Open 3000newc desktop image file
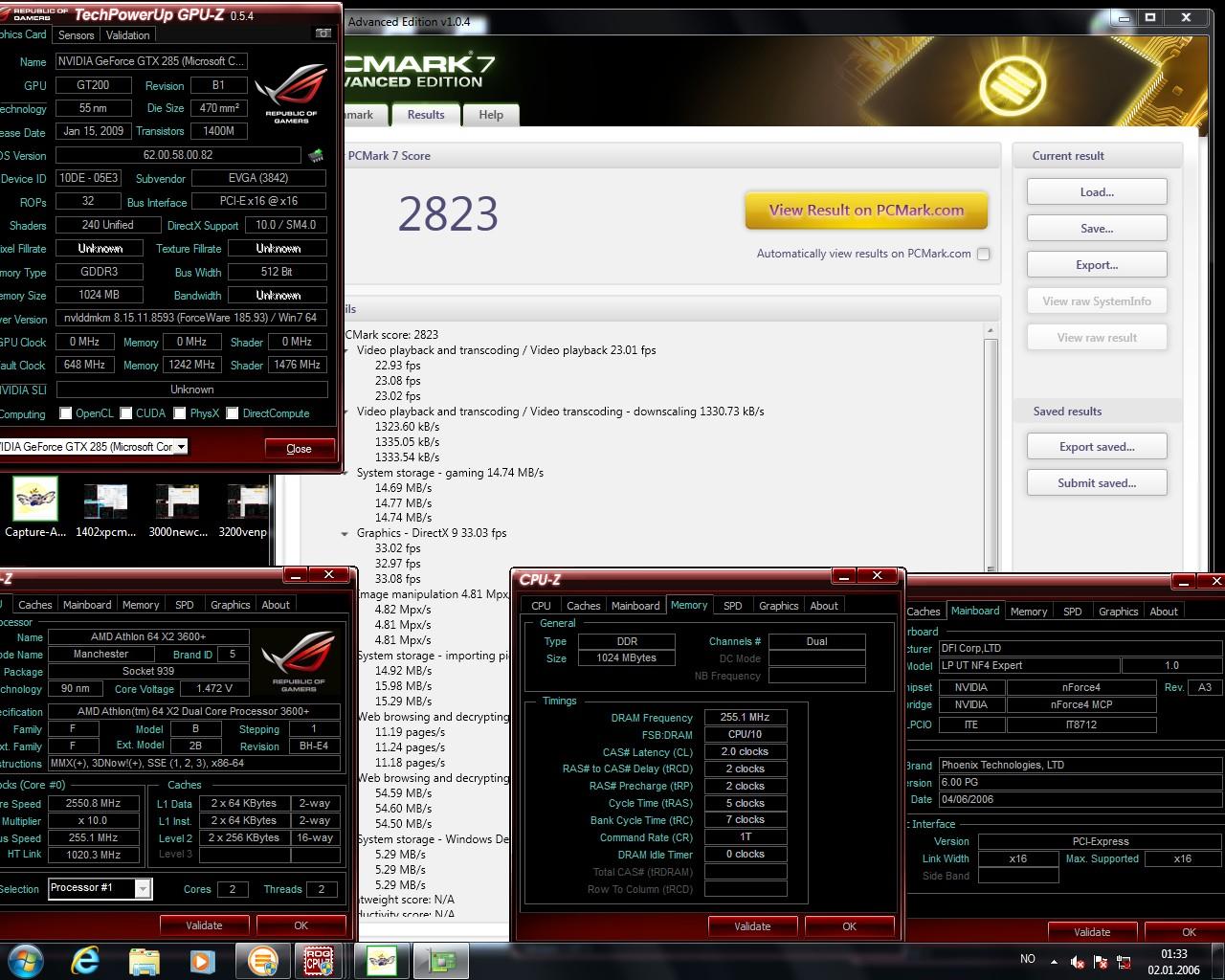The height and width of the screenshot is (980, 1225). click(x=177, y=510)
